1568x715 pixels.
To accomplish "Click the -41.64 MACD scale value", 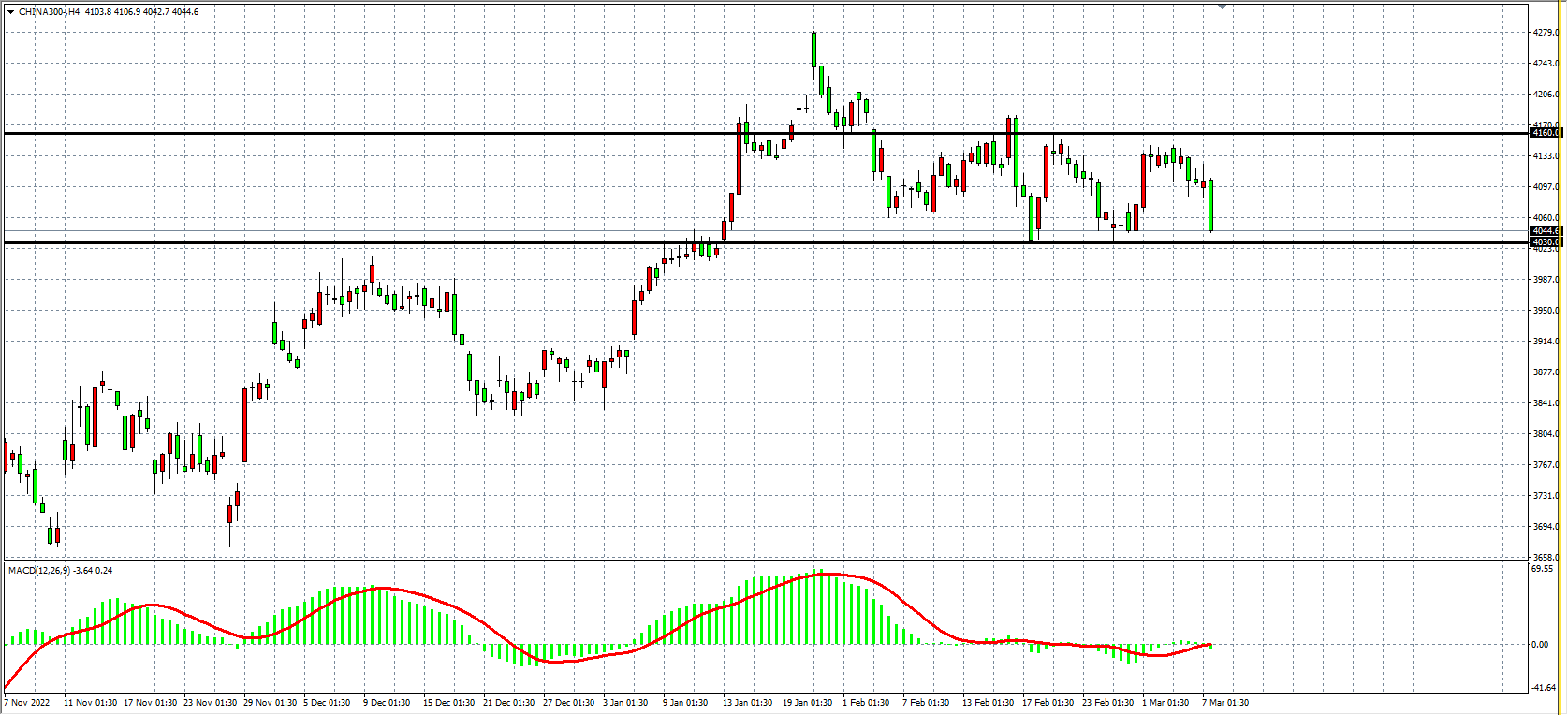I will [1543, 688].
